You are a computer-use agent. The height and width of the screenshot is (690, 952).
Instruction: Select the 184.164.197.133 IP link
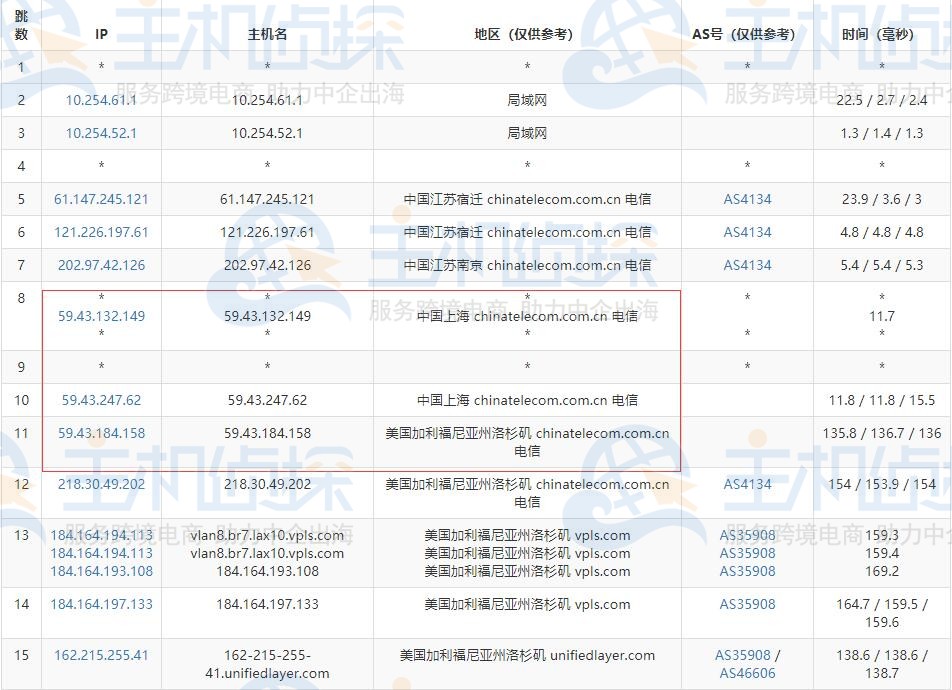pyautogui.click(x=100, y=604)
